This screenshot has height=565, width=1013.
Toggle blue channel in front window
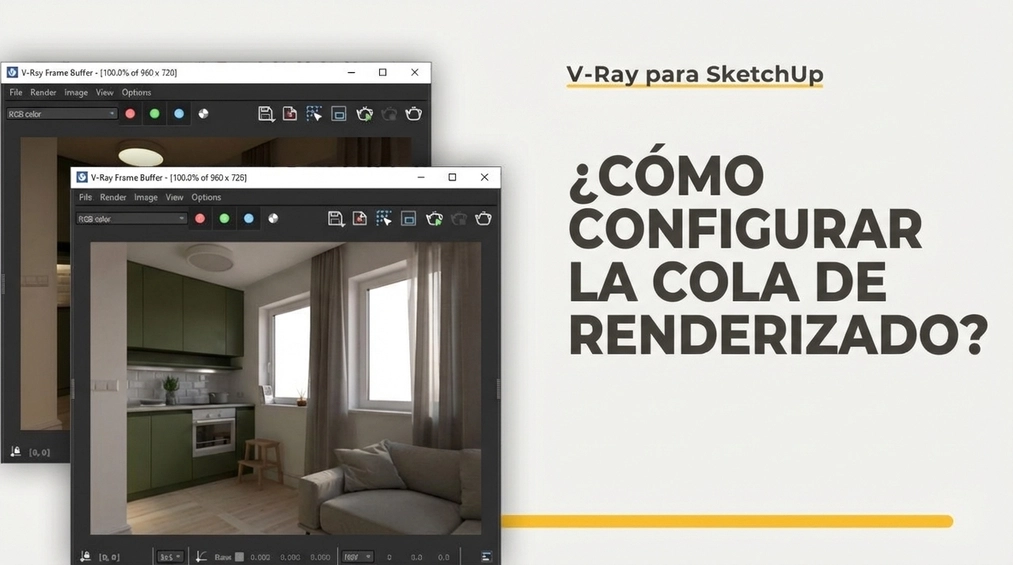pos(249,218)
